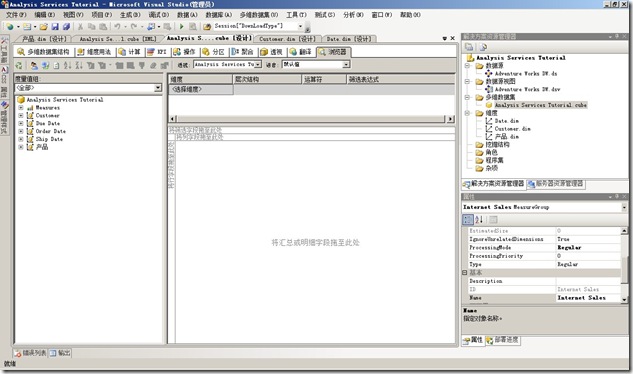Click the New Project icon
This screenshot has height=374, width=633.
pyautogui.click(x=9, y=27)
